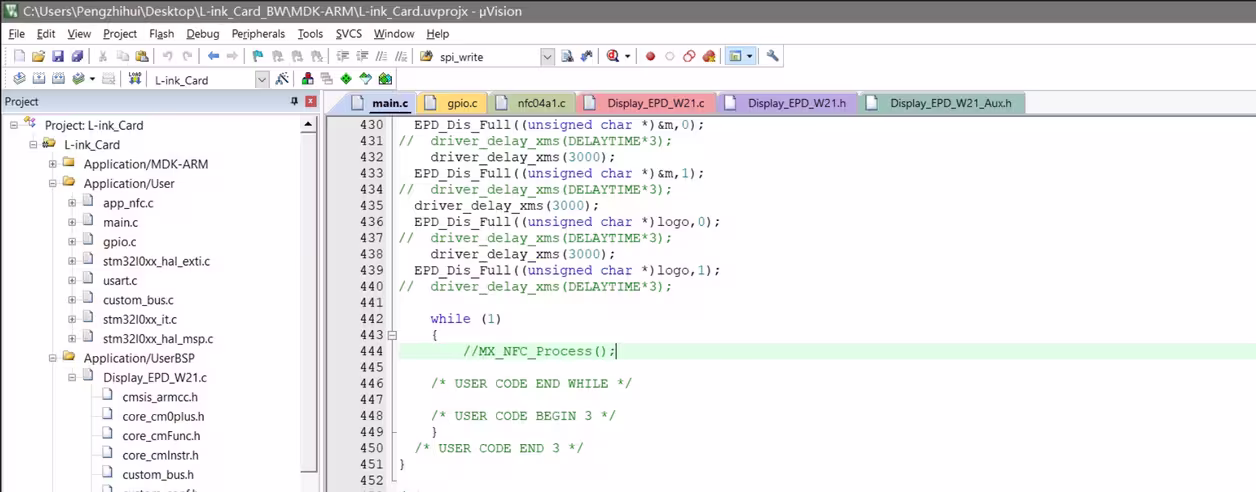The image size is (1256, 492).
Task: Close the Project panel with red X
Action: (311, 102)
